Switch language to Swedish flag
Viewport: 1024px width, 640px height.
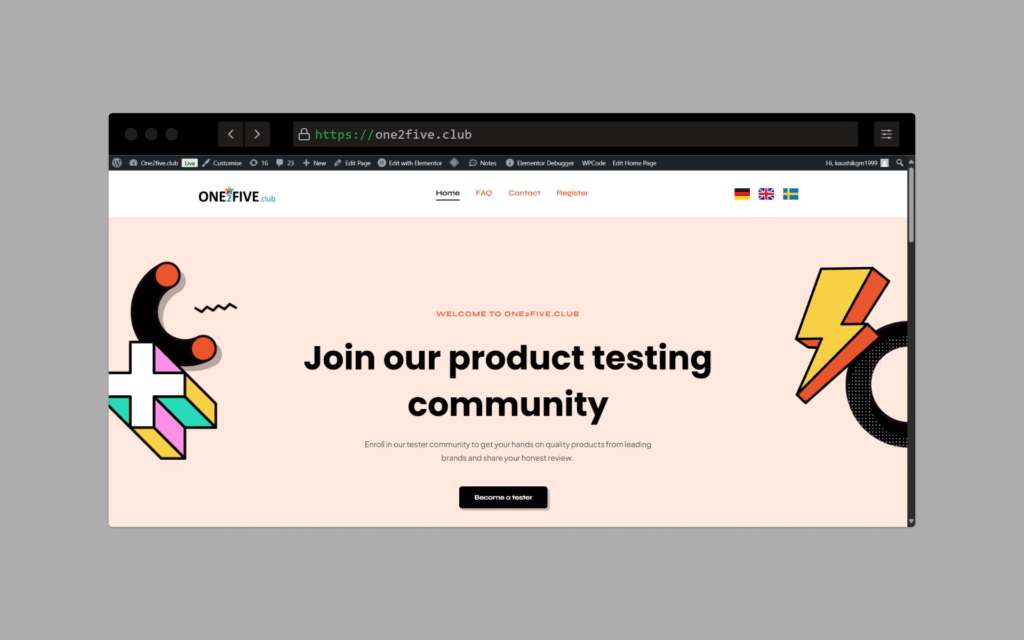791,194
